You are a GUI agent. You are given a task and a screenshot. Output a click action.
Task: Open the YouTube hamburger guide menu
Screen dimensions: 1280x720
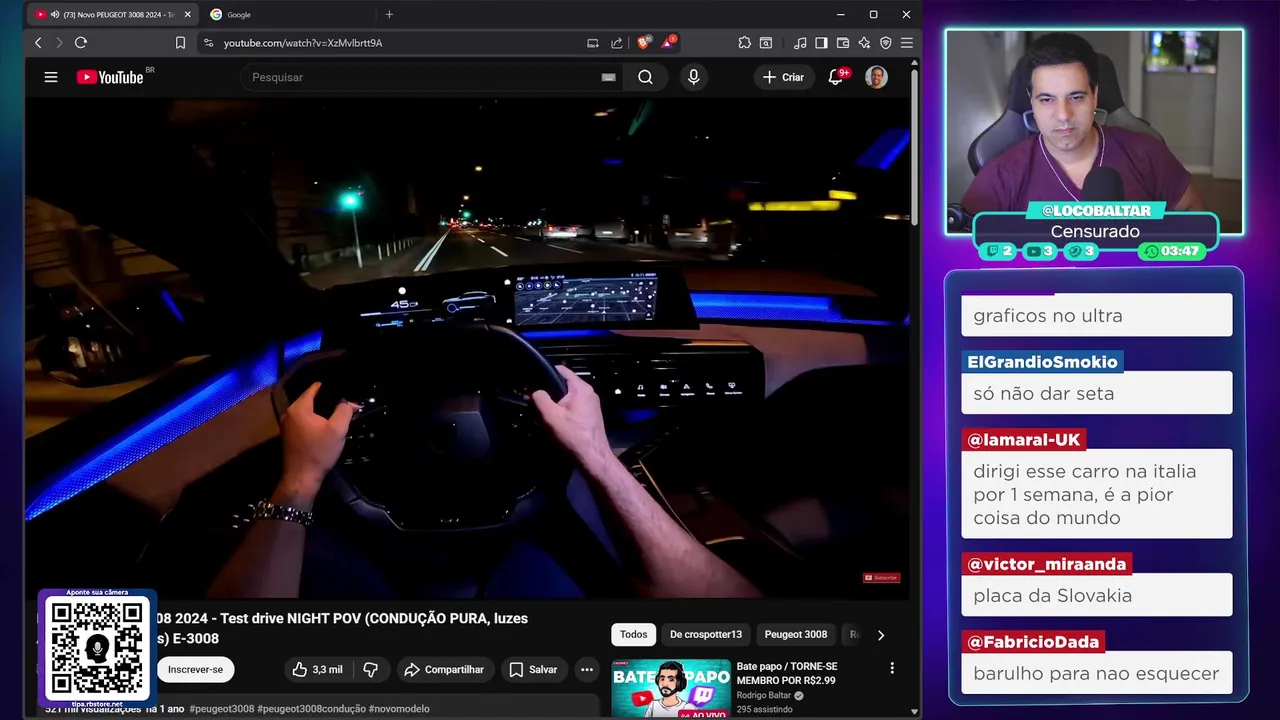click(51, 77)
